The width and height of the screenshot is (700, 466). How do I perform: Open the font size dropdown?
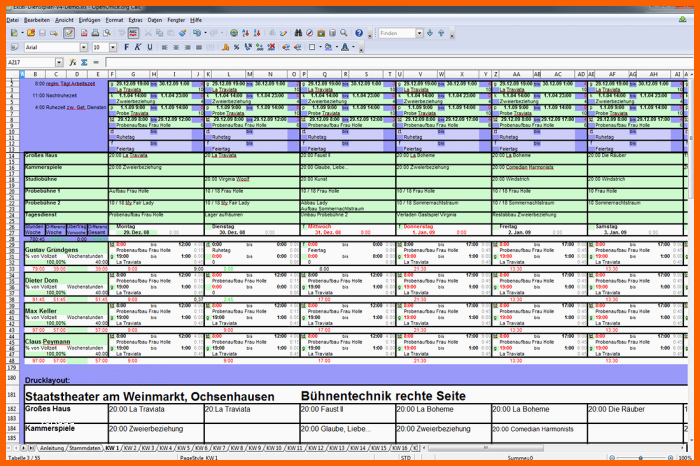tap(111, 47)
